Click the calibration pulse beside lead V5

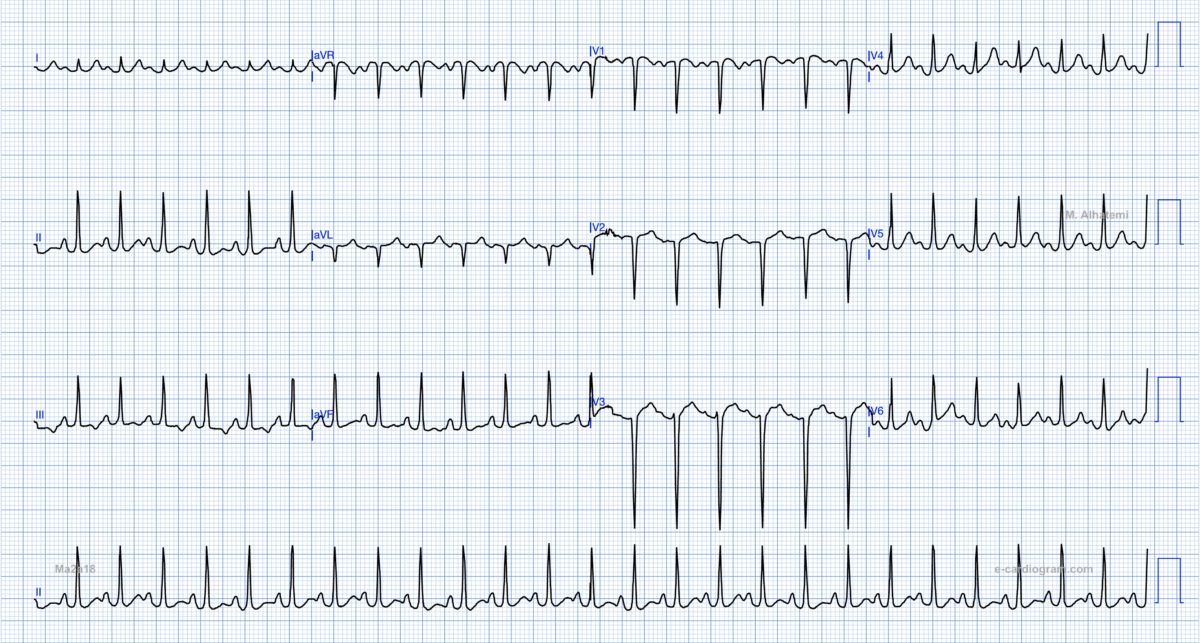(x=1168, y=222)
